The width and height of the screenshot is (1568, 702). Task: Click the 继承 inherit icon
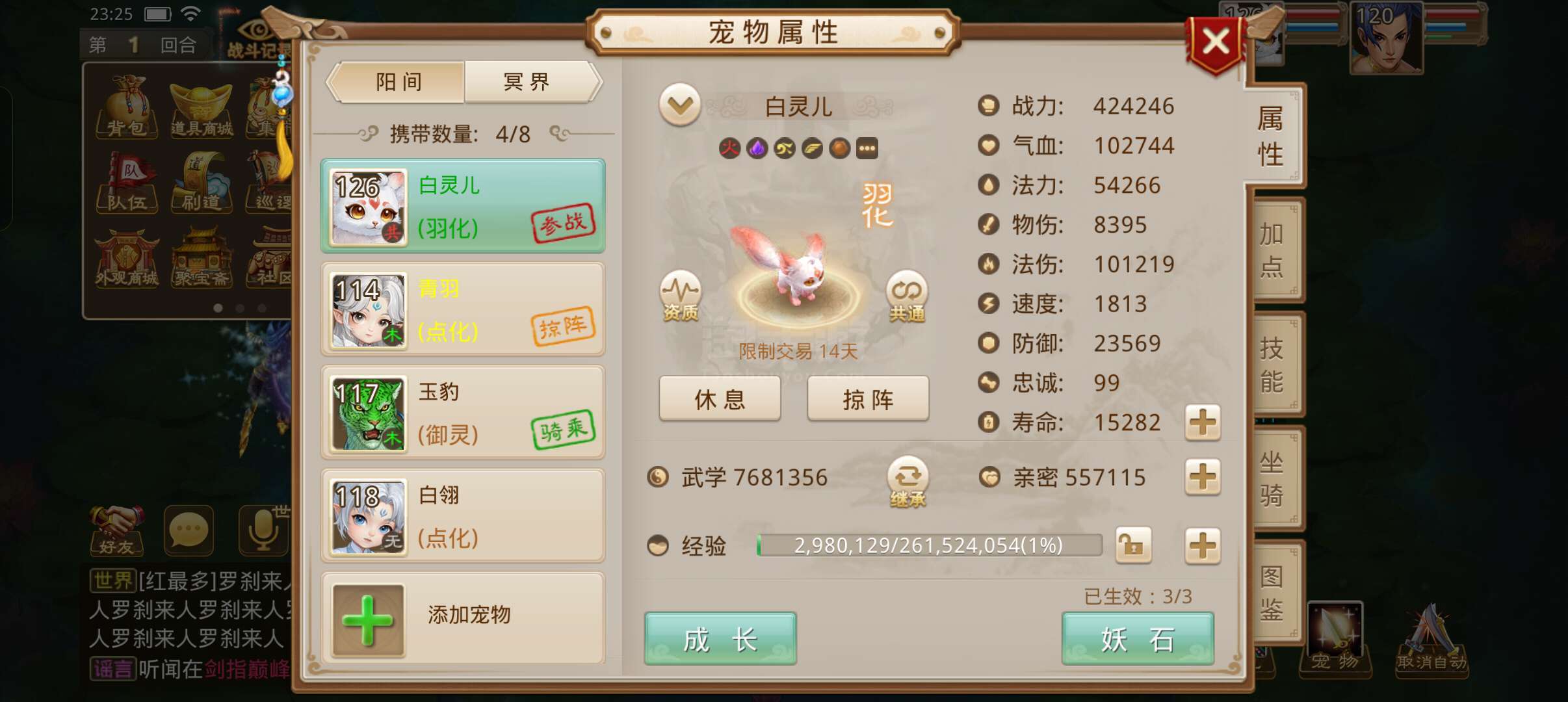pyautogui.click(x=908, y=482)
